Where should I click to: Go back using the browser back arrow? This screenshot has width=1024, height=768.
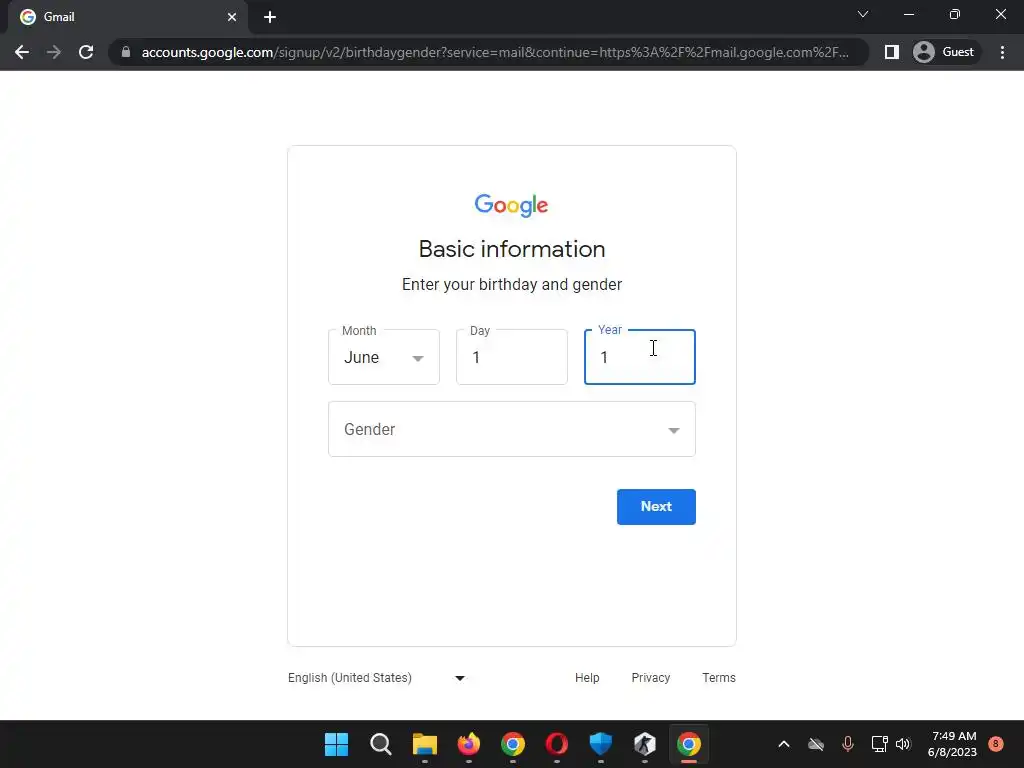22,52
